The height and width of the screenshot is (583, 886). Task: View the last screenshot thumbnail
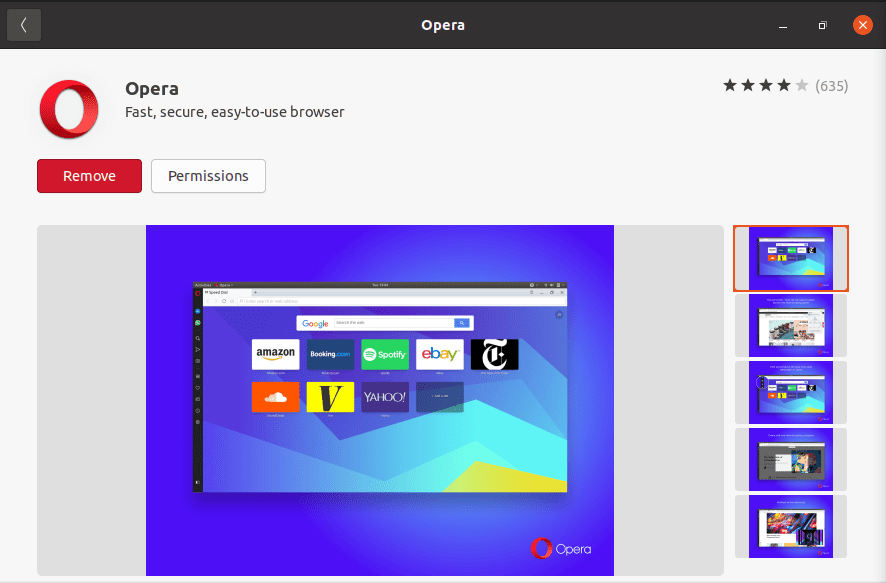[790, 526]
